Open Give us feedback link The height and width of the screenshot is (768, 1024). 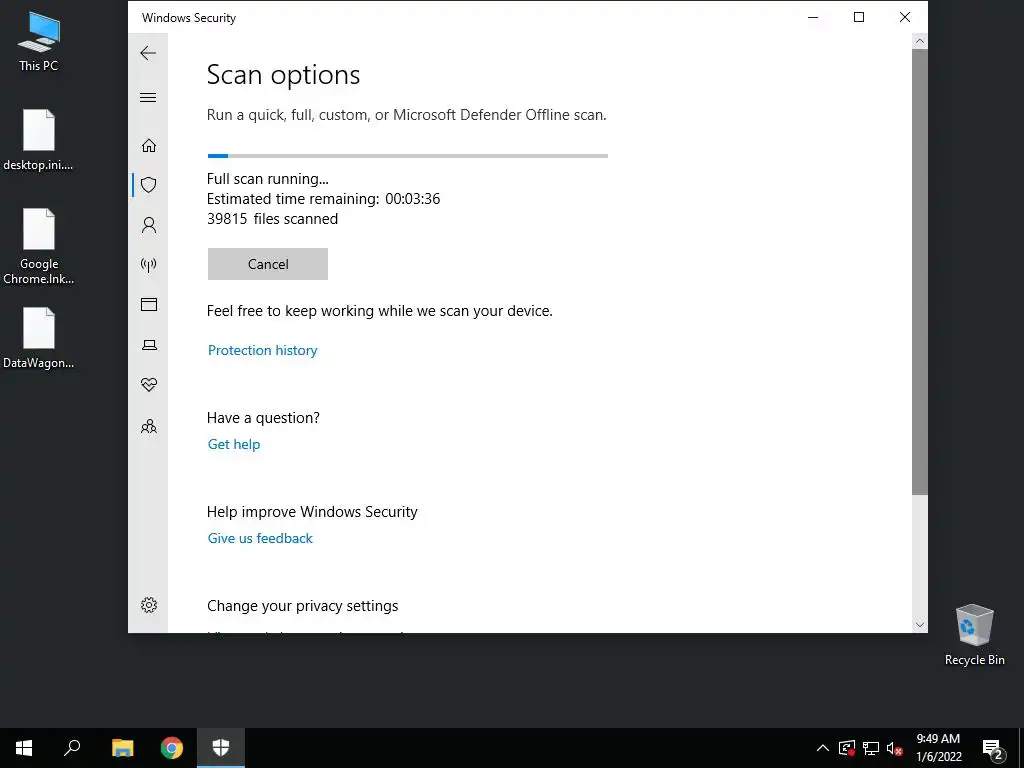260,538
